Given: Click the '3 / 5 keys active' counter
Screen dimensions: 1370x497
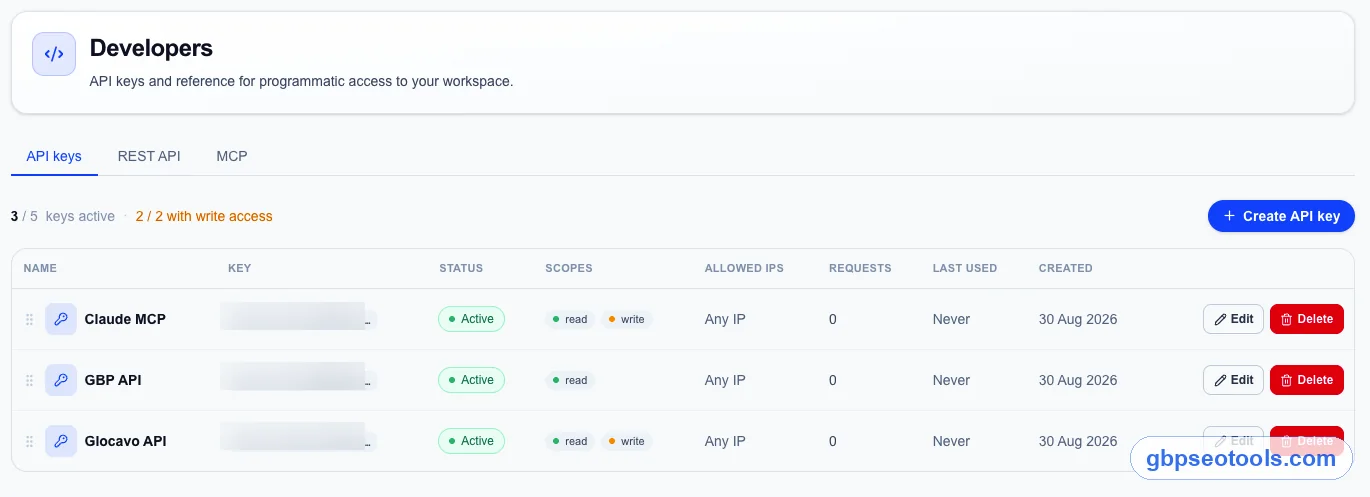Looking at the screenshot, I should pyautogui.click(x=63, y=216).
